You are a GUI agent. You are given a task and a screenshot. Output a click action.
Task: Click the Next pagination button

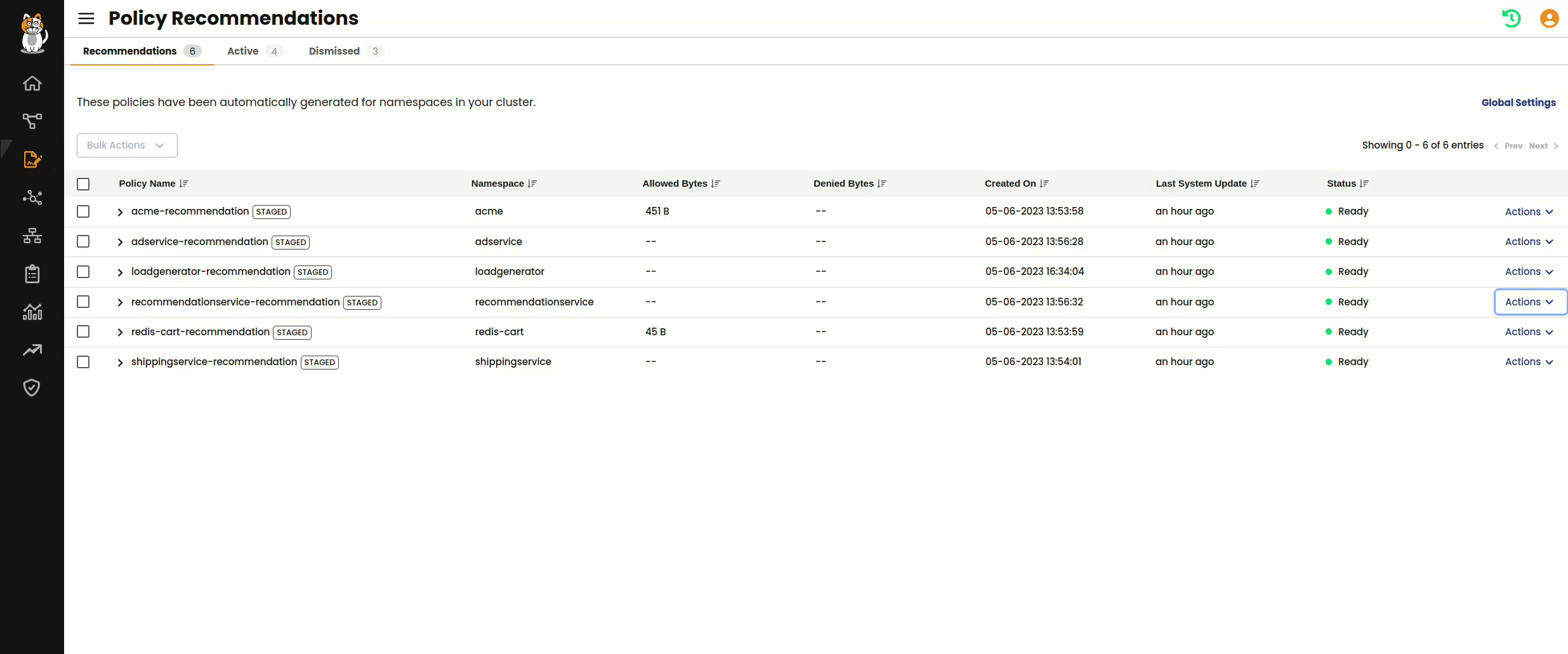[x=1543, y=146]
